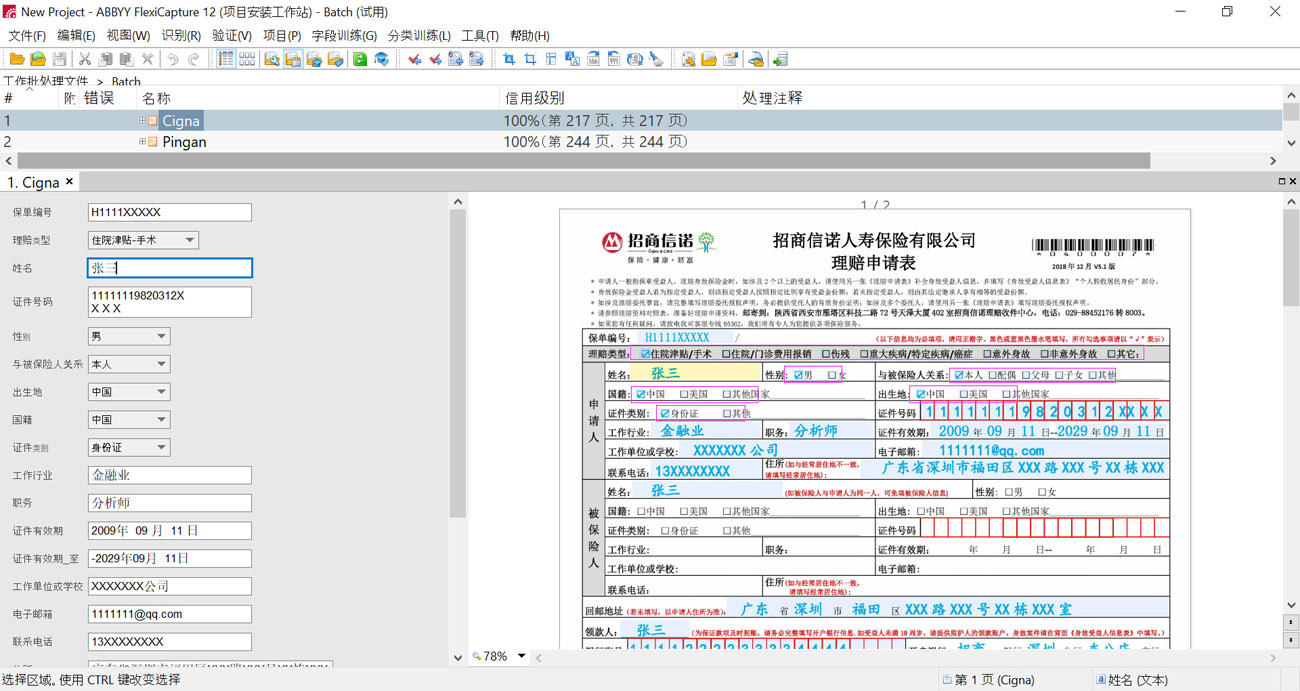The width and height of the screenshot is (1300, 691).
Task: Toggle the checked 男 gender checkbox
Action: pyautogui.click(x=797, y=375)
